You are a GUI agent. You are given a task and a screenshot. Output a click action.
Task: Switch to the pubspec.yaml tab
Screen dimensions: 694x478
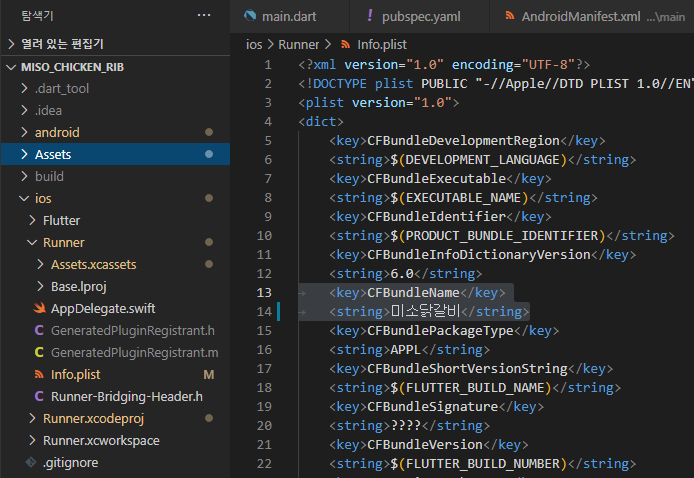(420, 16)
